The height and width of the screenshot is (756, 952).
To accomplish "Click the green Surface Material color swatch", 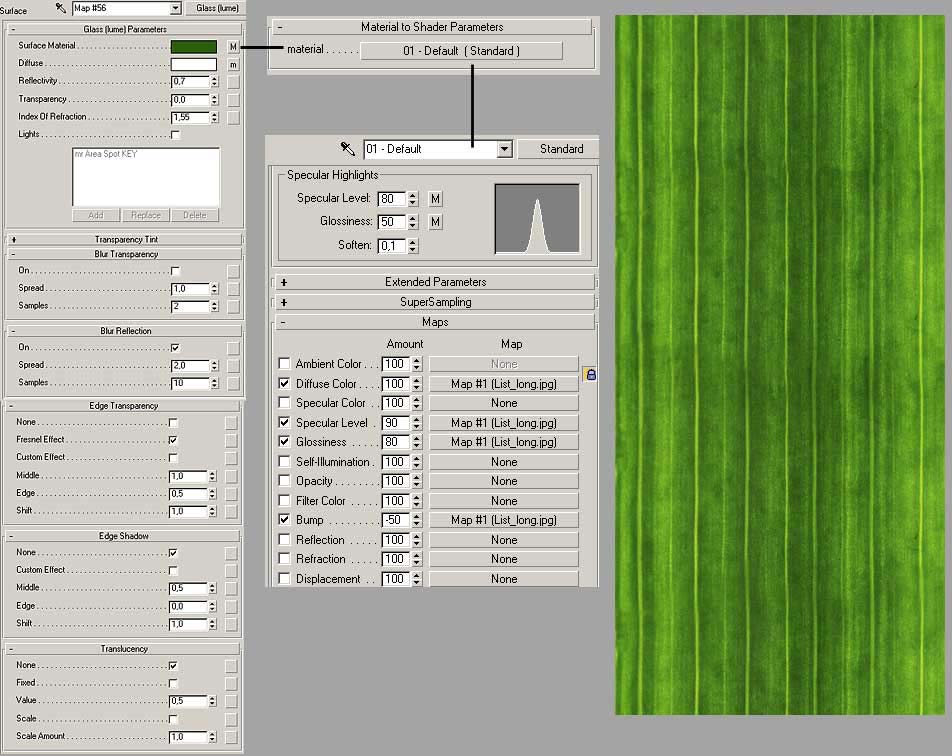I will [x=194, y=47].
